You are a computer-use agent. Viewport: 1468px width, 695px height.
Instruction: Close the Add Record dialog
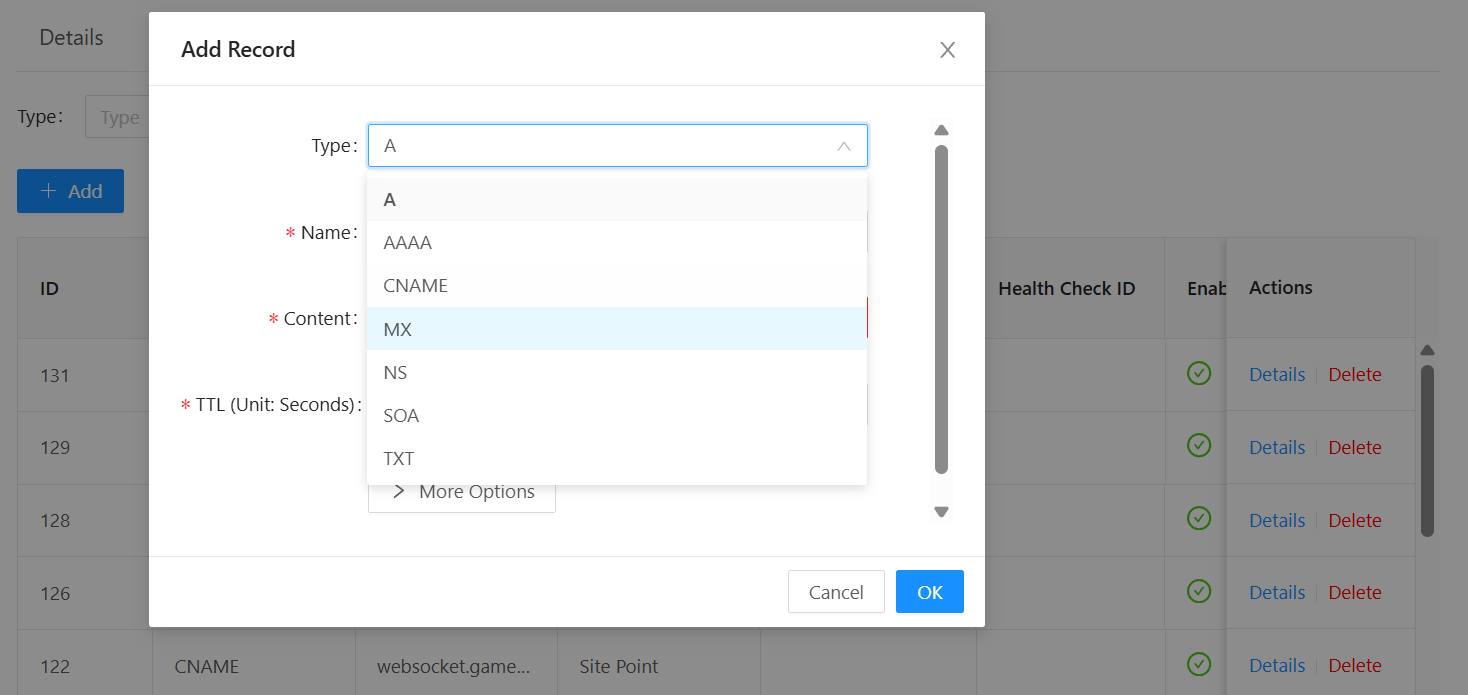point(947,50)
